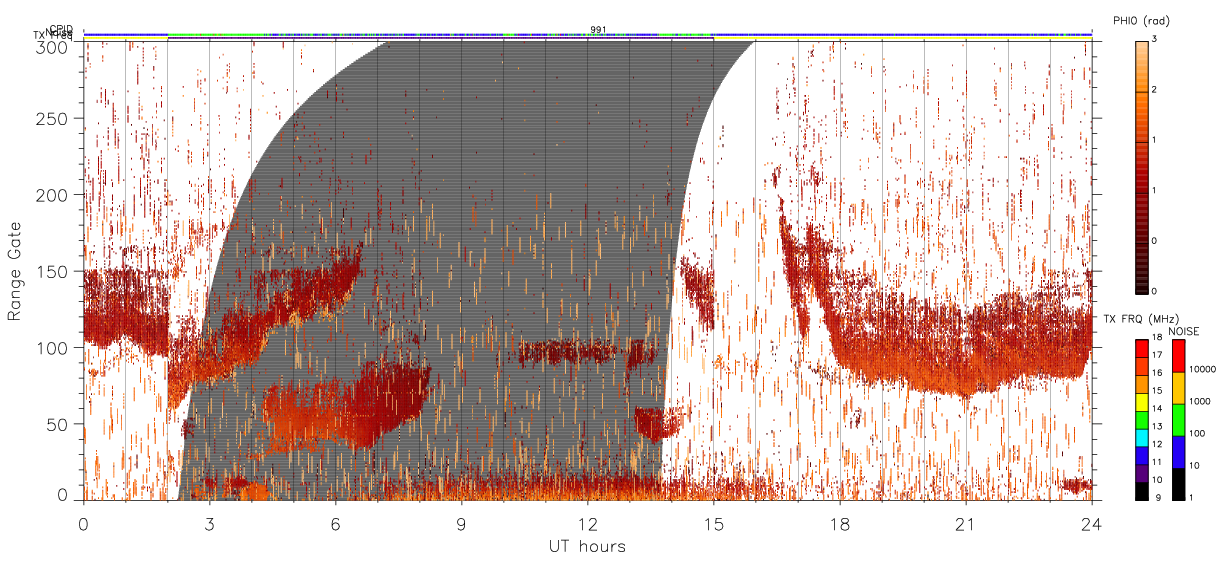Click the green swatch in TX FRQ legend
Screen dimensions: 1228x567
click(1142, 420)
